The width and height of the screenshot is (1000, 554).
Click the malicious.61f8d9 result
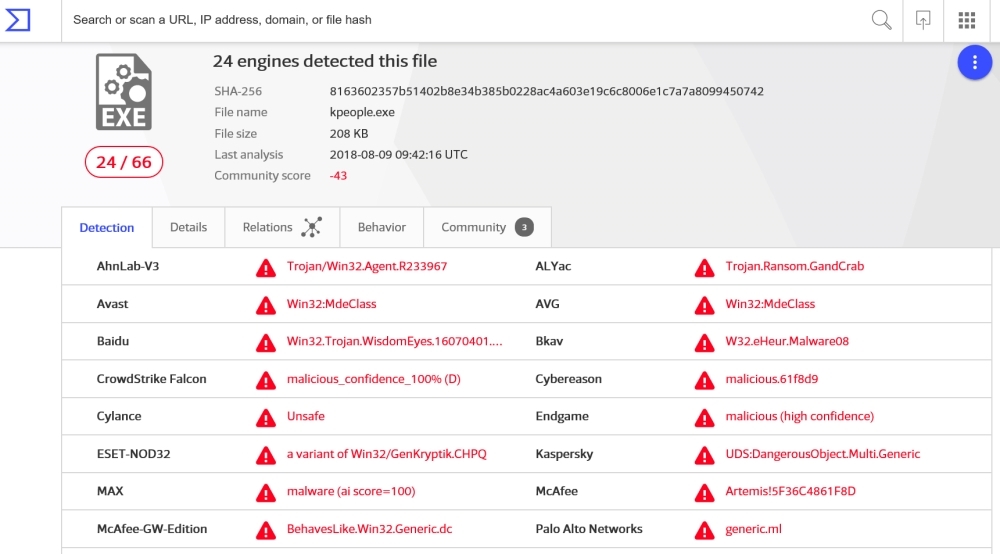tap(772, 379)
